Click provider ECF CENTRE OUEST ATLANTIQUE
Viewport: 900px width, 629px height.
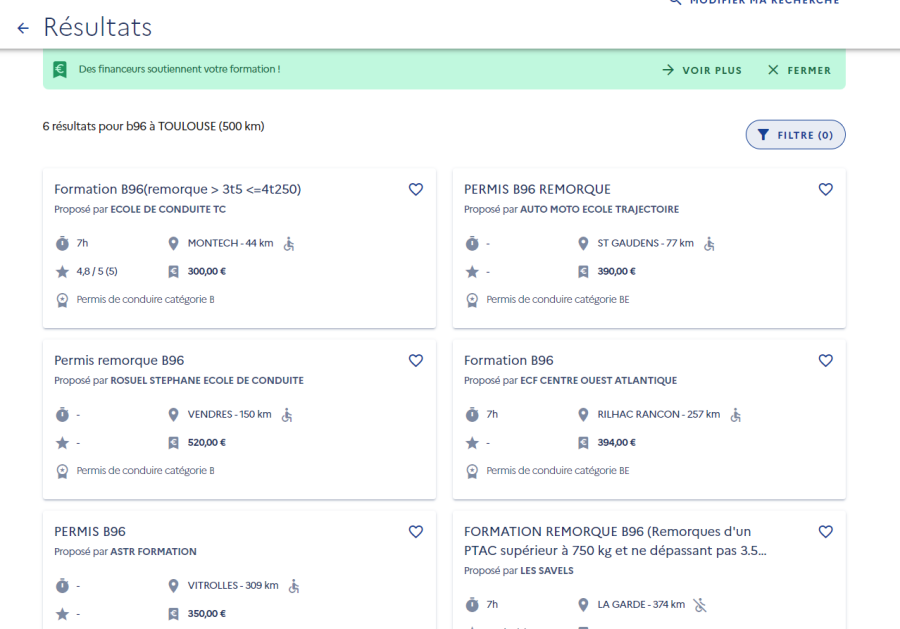tap(599, 380)
